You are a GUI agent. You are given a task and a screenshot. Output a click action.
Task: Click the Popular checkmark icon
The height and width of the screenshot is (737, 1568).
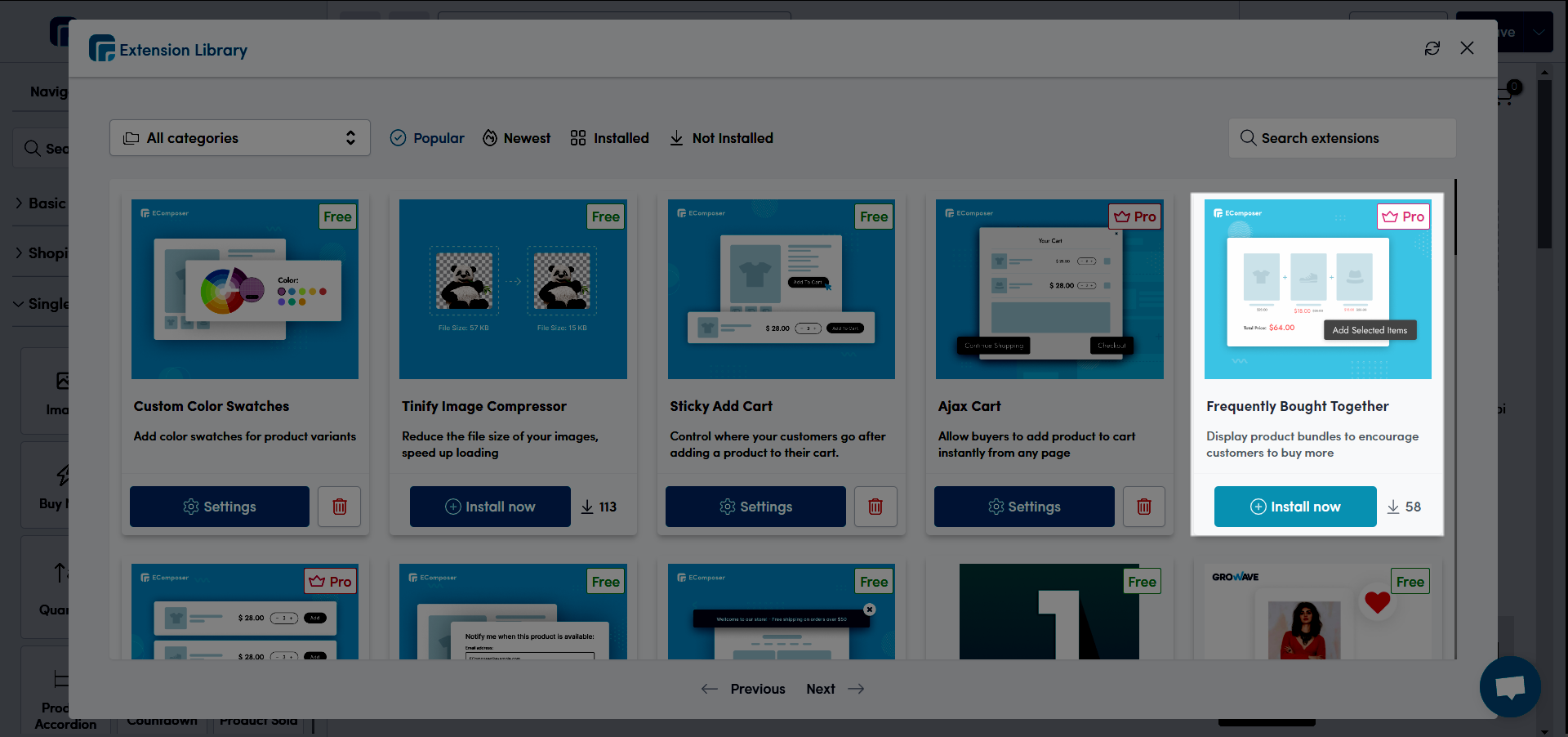(x=398, y=138)
